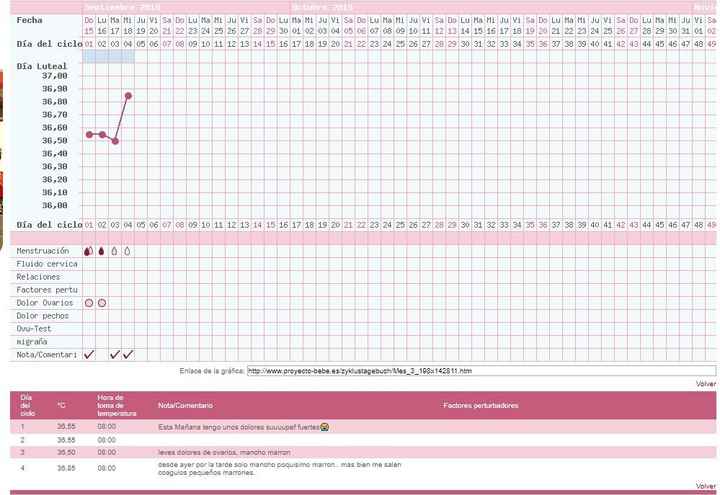Click the Relaciones row label
This screenshot has height=495, width=720.
point(38,277)
